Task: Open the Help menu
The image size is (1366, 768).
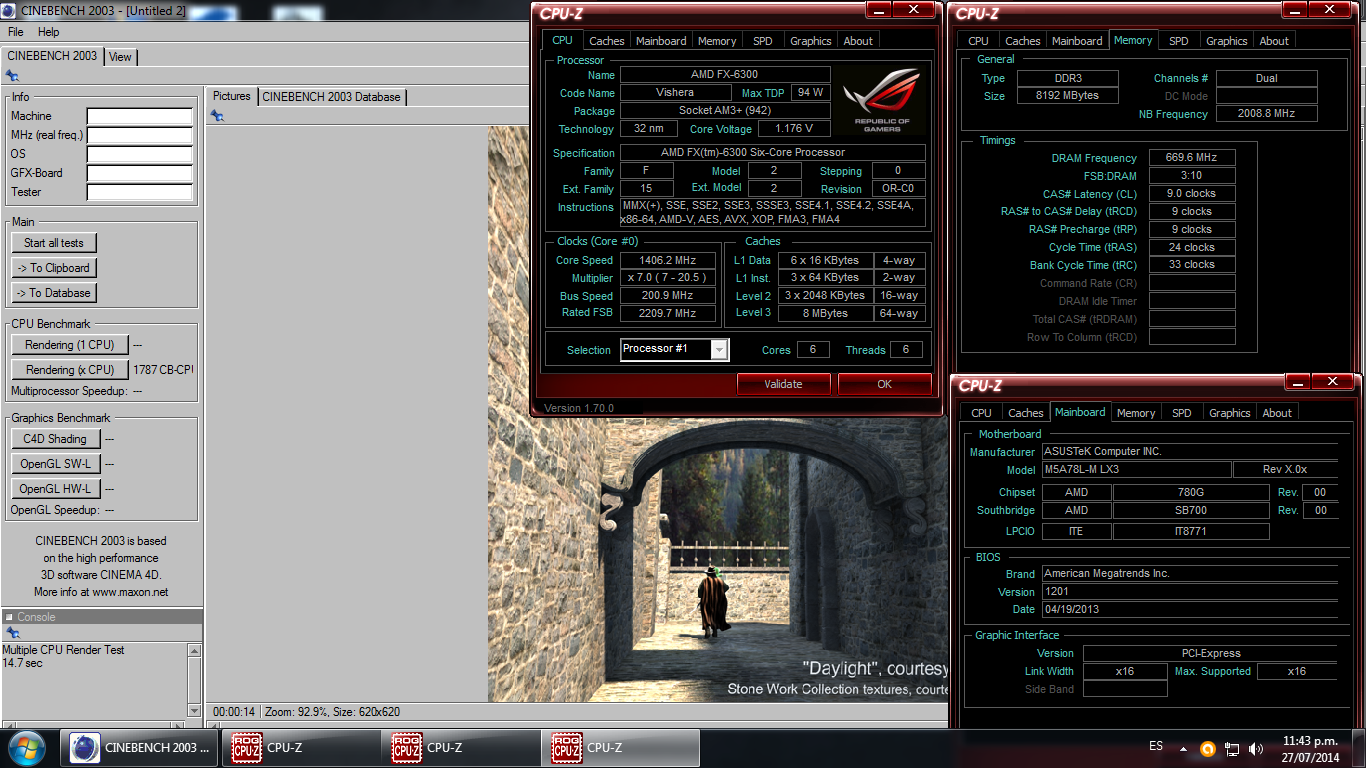Action: [48, 32]
